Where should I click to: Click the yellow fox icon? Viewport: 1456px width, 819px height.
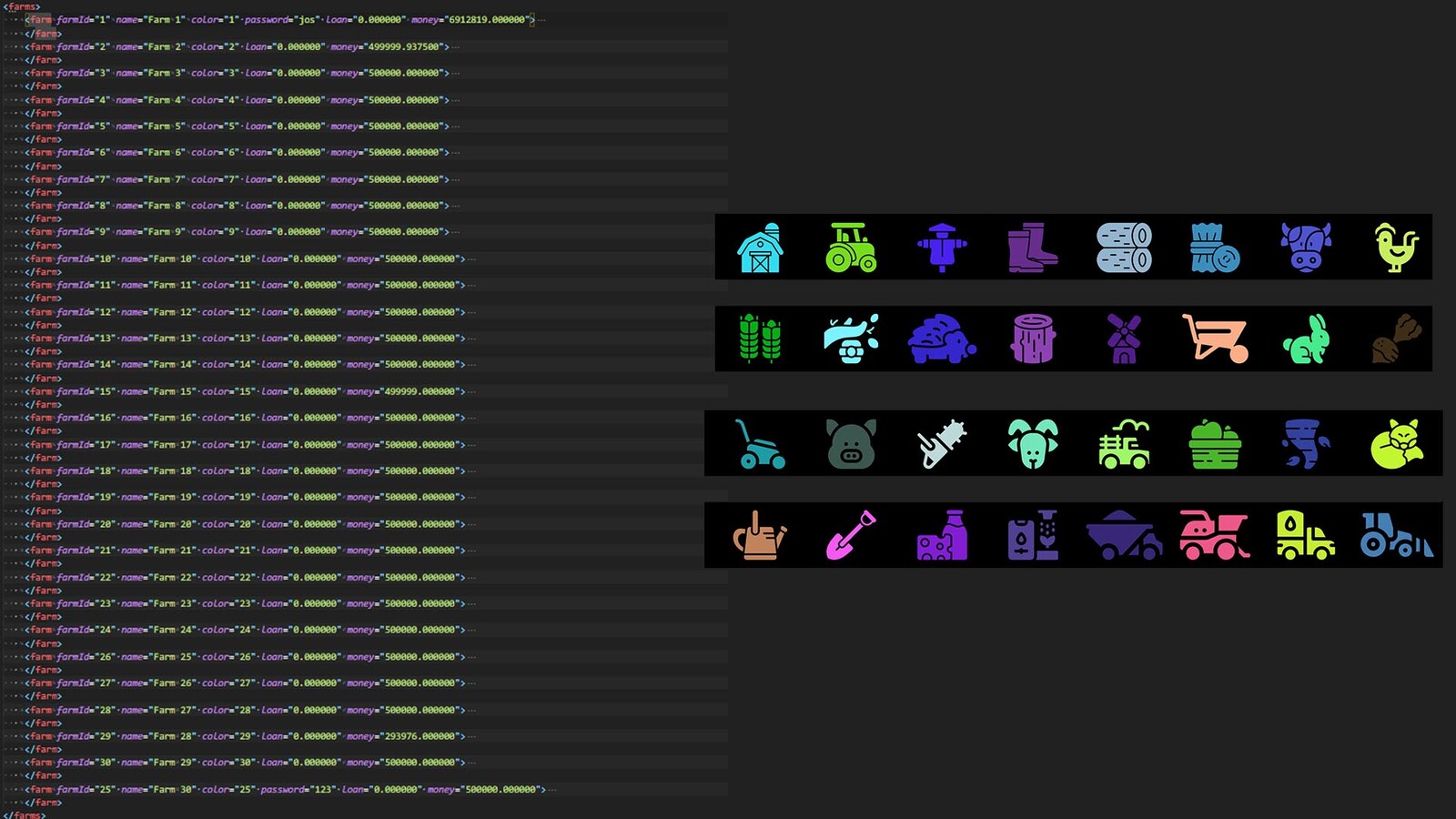1396,444
